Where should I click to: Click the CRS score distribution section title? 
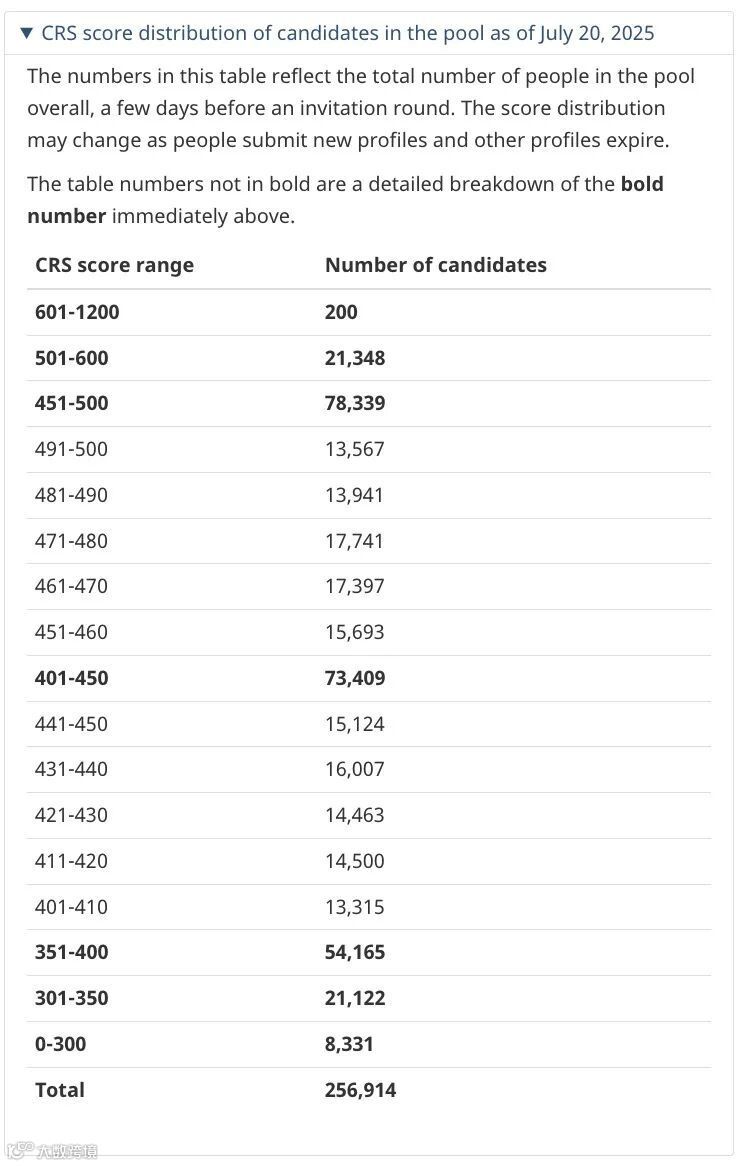[x=348, y=33]
